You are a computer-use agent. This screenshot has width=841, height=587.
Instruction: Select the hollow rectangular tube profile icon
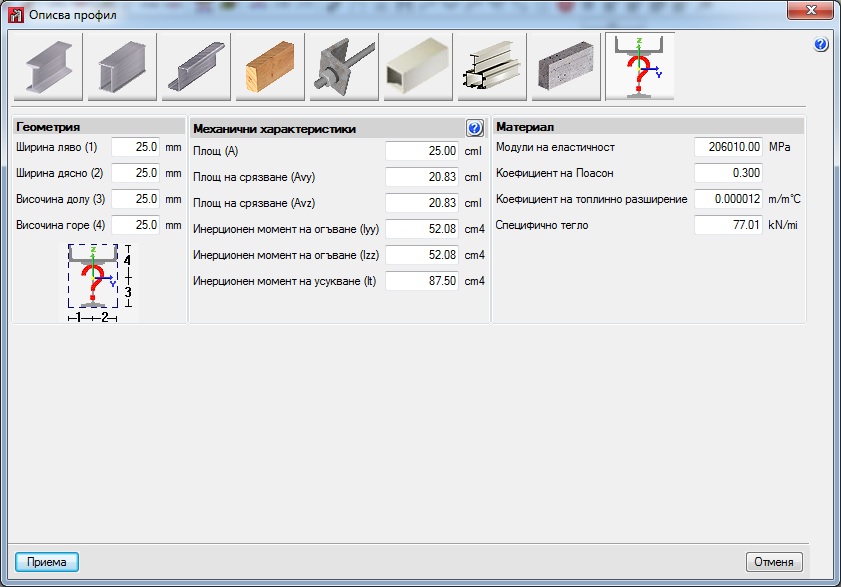click(x=418, y=67)
